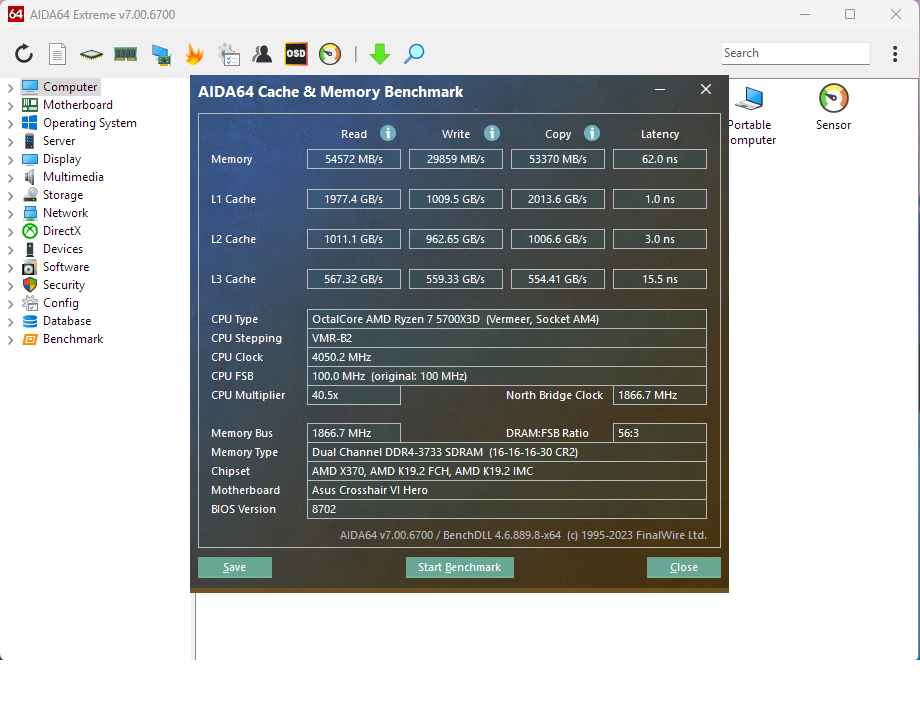Click the Motherboard icon in sidebar
The width and height of the screenshot is (920, 720).
[x=30, y=105]
